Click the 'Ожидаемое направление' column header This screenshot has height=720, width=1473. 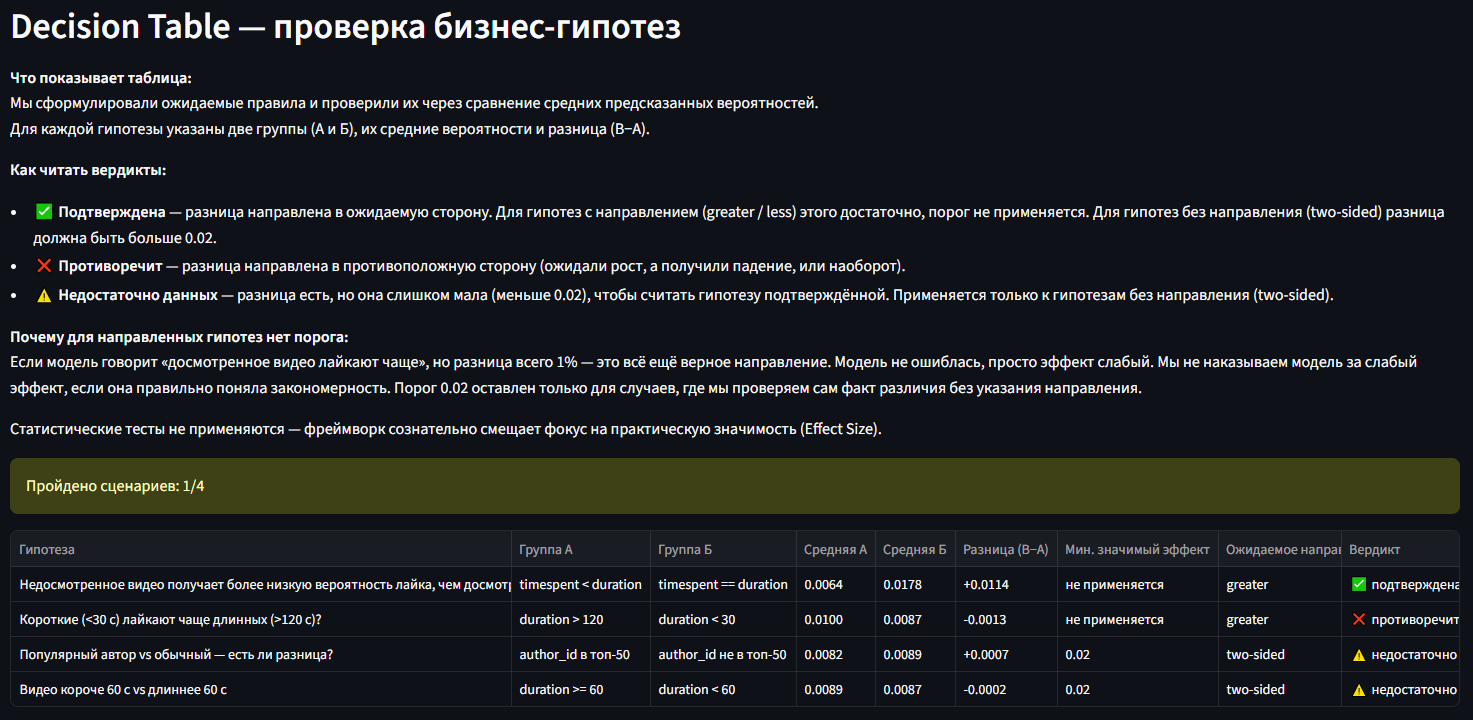1280,550
